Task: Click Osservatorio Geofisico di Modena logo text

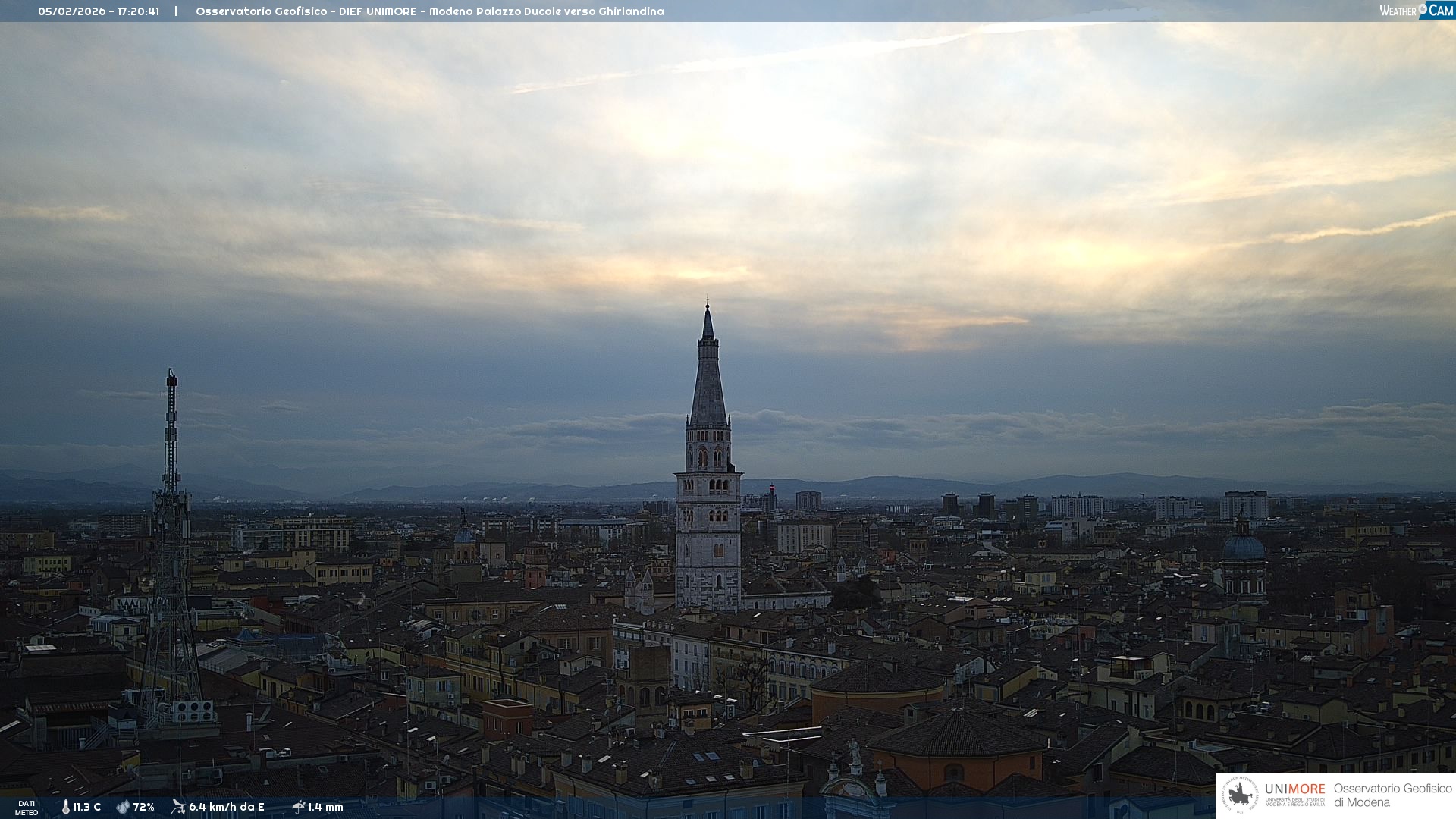Action: (x=1392, y=795)
